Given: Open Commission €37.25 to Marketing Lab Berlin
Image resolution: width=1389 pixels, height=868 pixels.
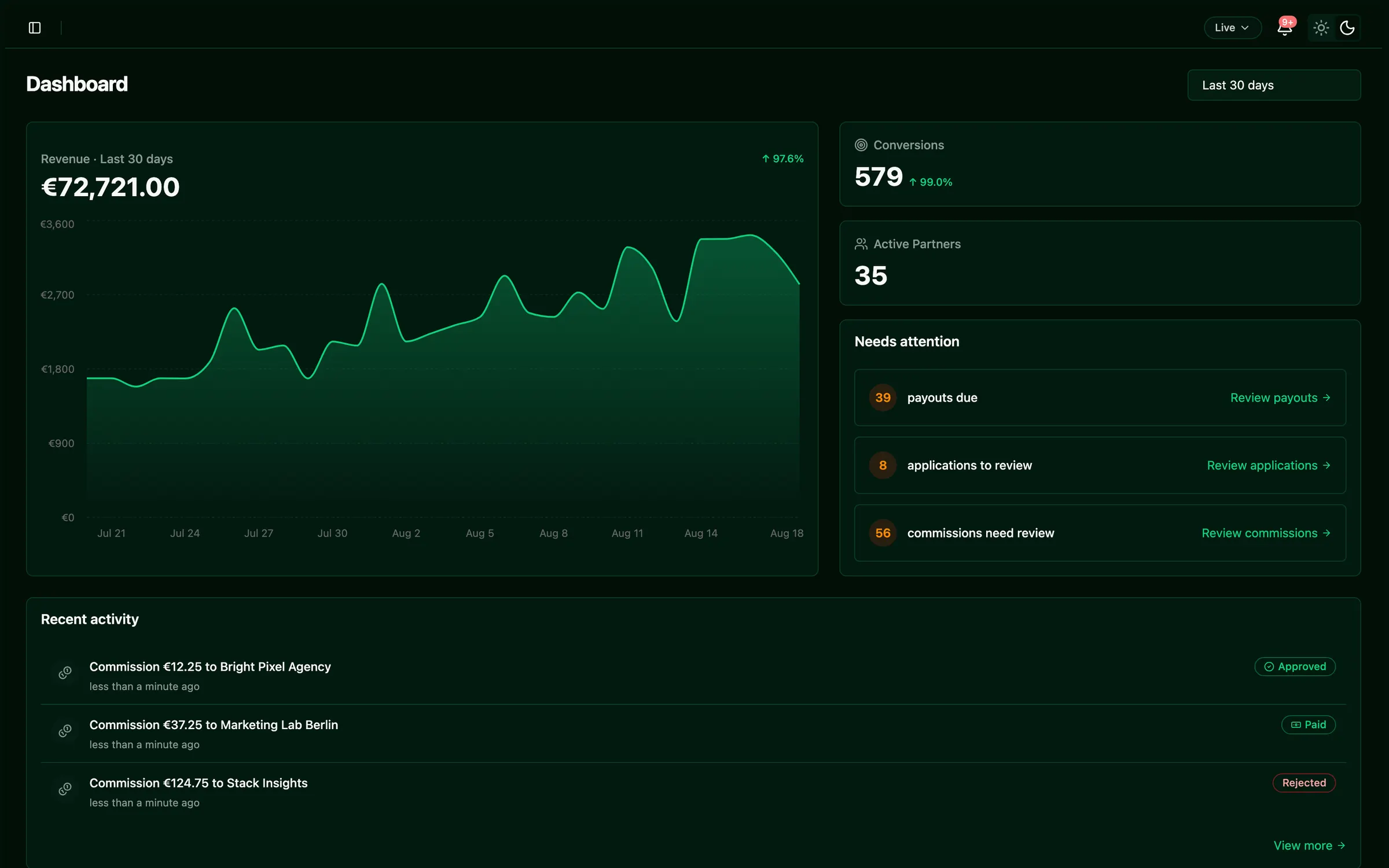Looking at the screenshot, I should click(x=214, y=724).
